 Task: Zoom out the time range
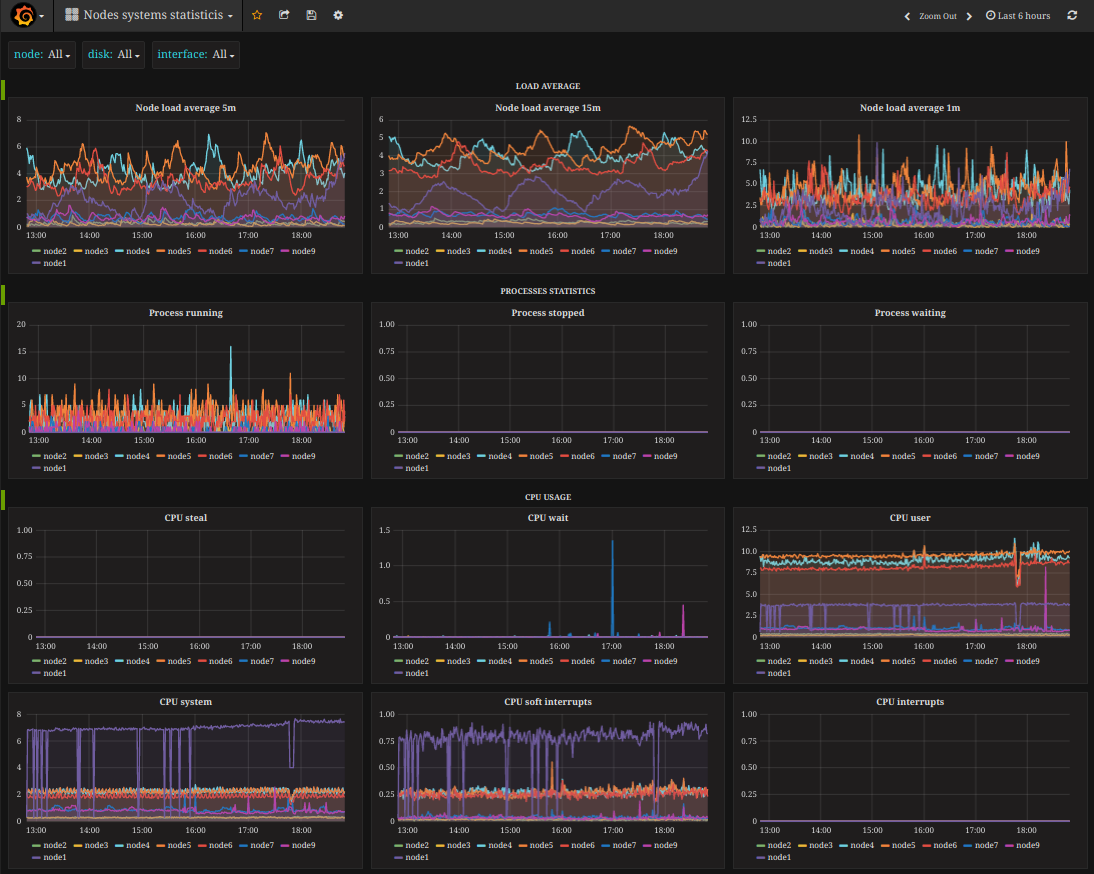coord(938,16)
